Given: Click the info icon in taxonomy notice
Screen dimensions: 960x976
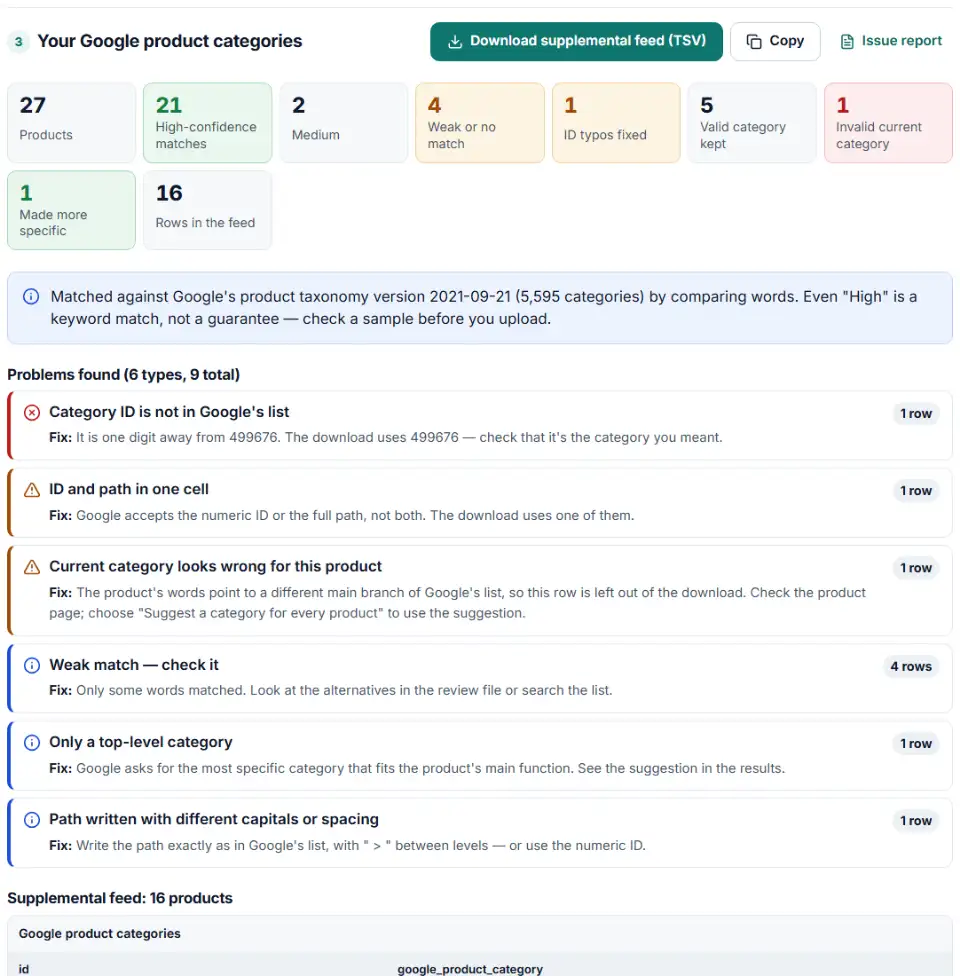Looking at the screenshot, I should pos(31,296).
